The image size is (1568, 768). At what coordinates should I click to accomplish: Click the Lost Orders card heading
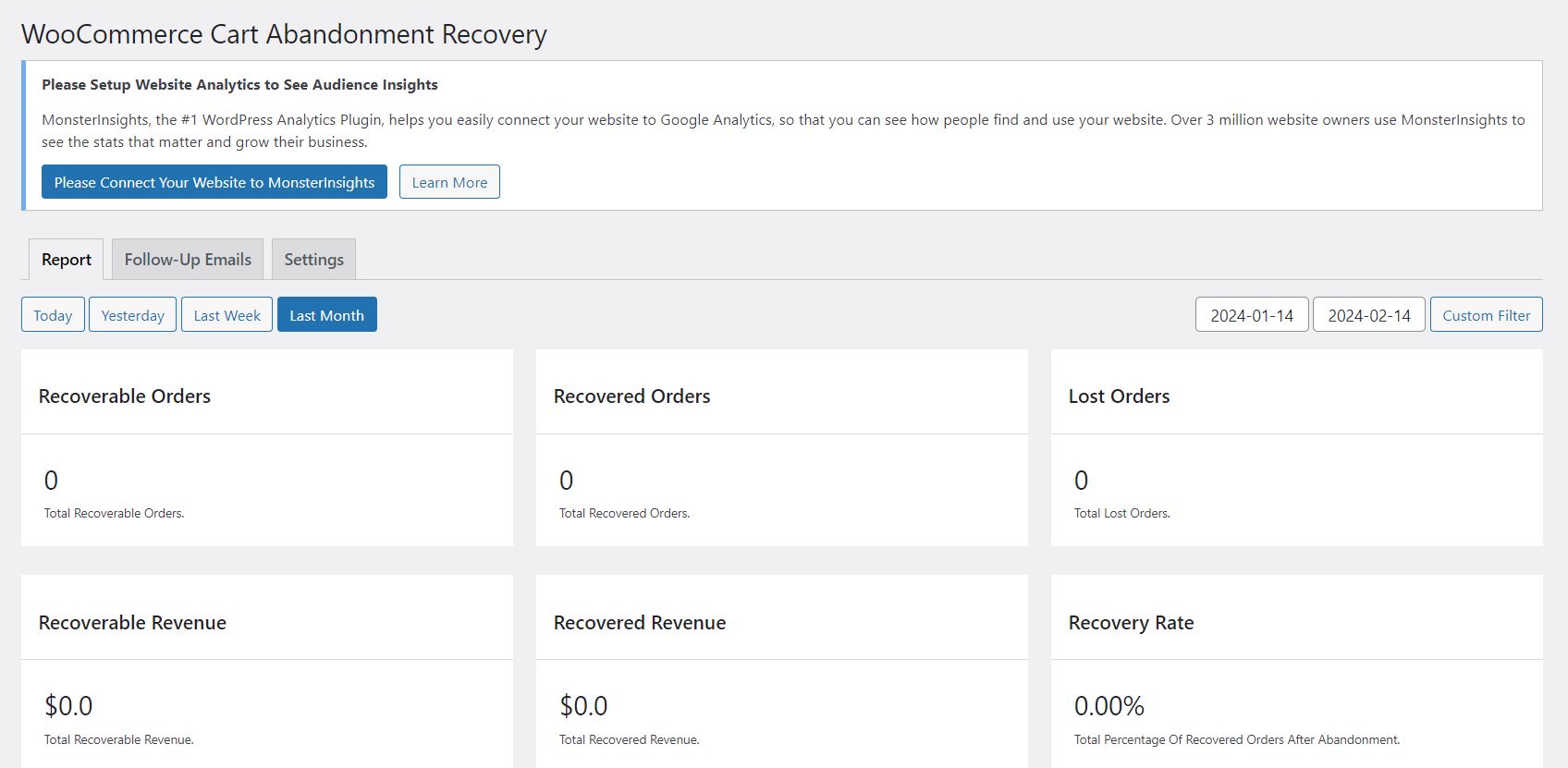(1119, 396)
